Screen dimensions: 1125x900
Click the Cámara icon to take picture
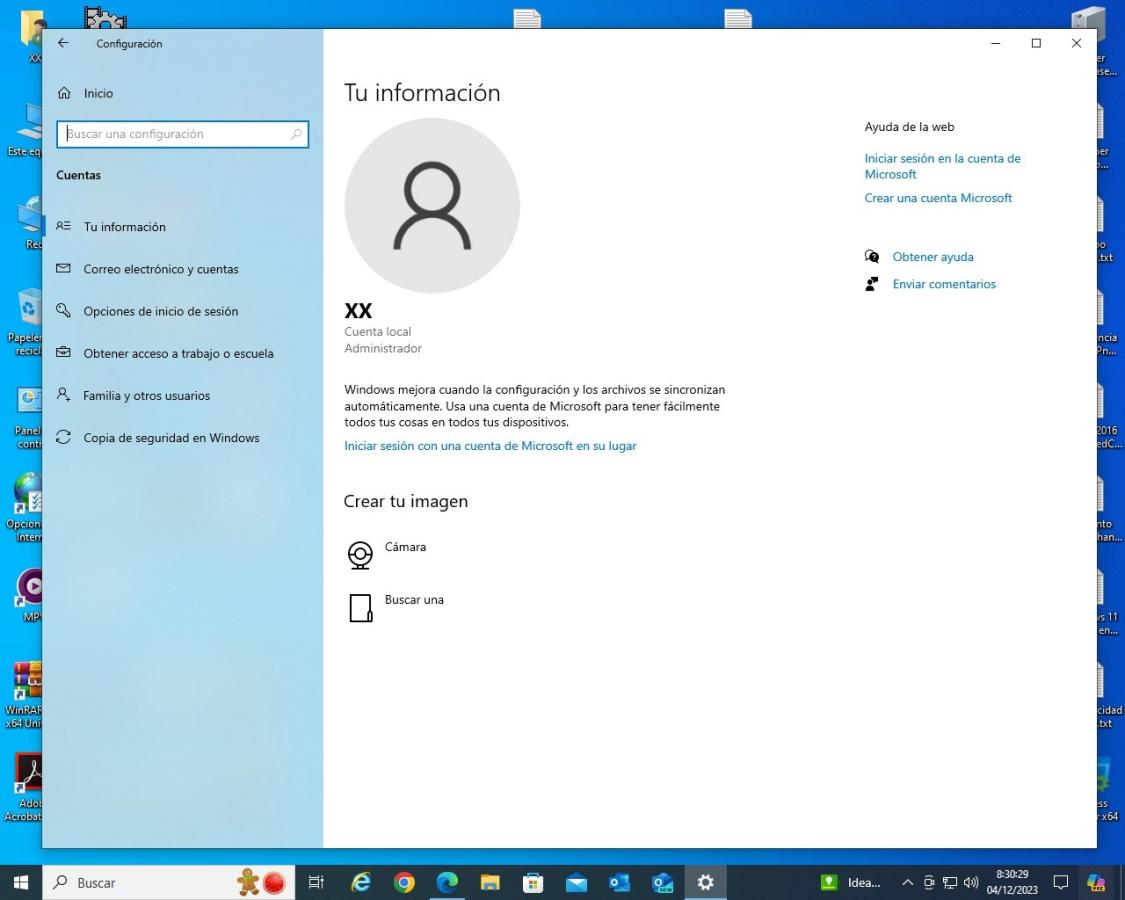[360, 555]
